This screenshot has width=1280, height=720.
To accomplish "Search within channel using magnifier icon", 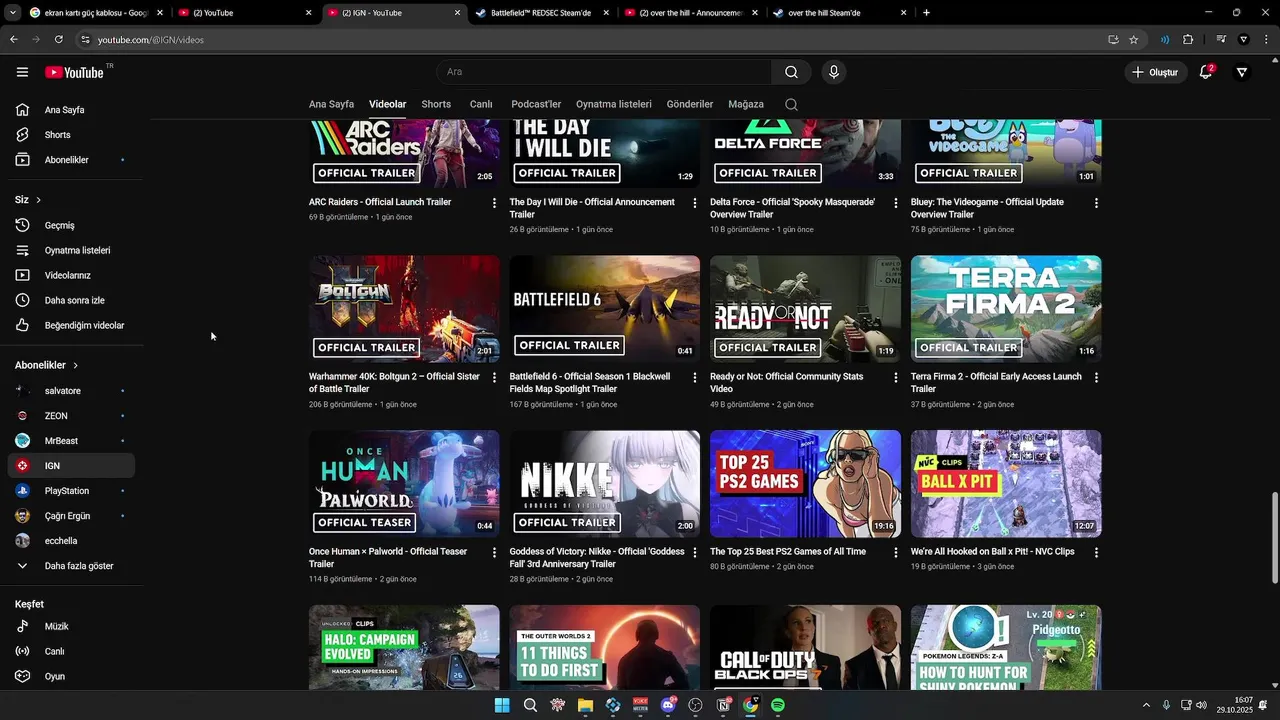I will [x=791, y=104].
